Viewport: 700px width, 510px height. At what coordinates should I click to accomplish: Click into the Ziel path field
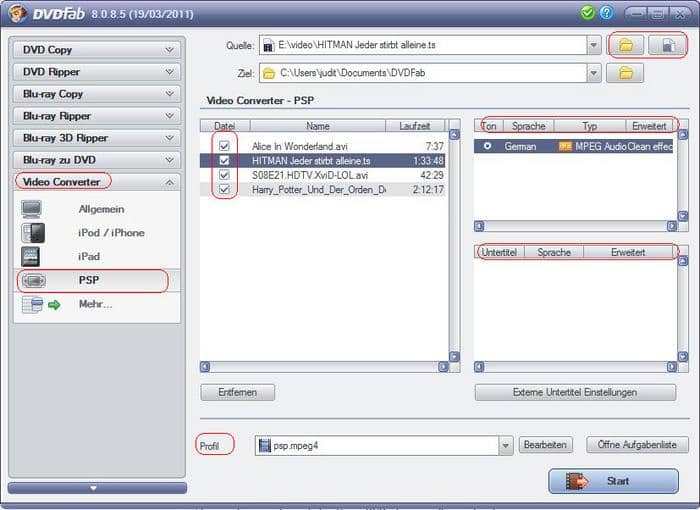click(423, 73)
